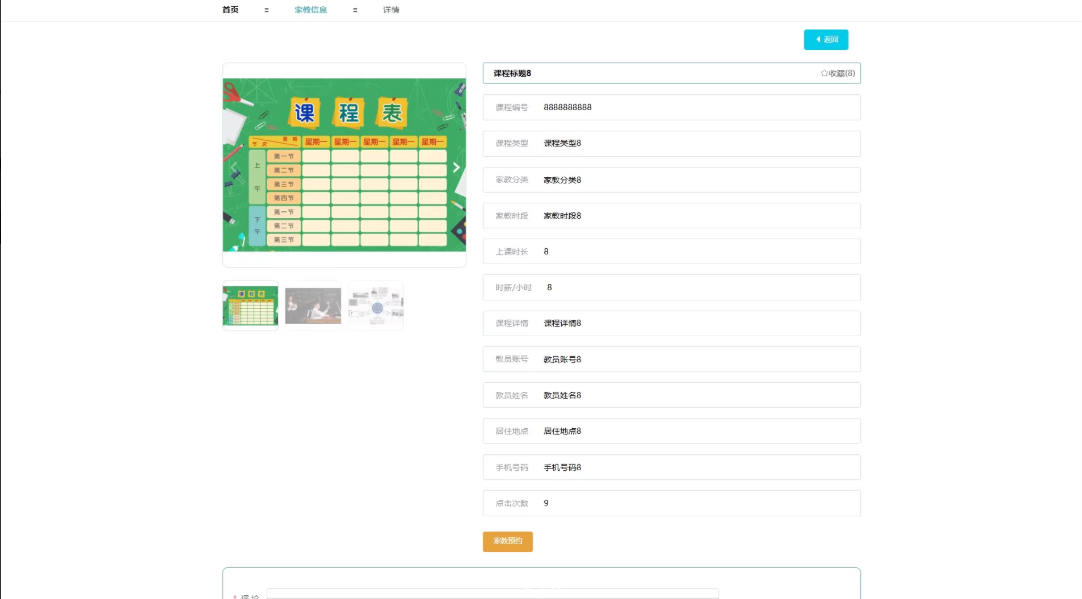
Task: Click the main 课程表 carousel image
Action: point(344,165)
